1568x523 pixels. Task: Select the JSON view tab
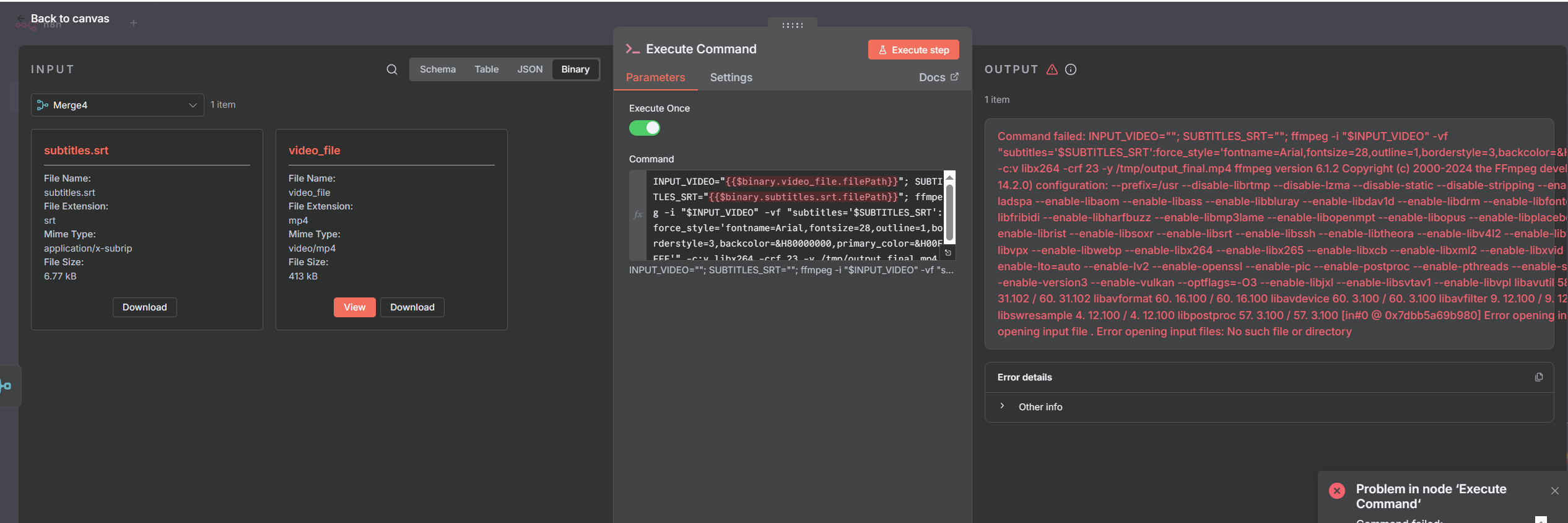(x=529, y=69)
